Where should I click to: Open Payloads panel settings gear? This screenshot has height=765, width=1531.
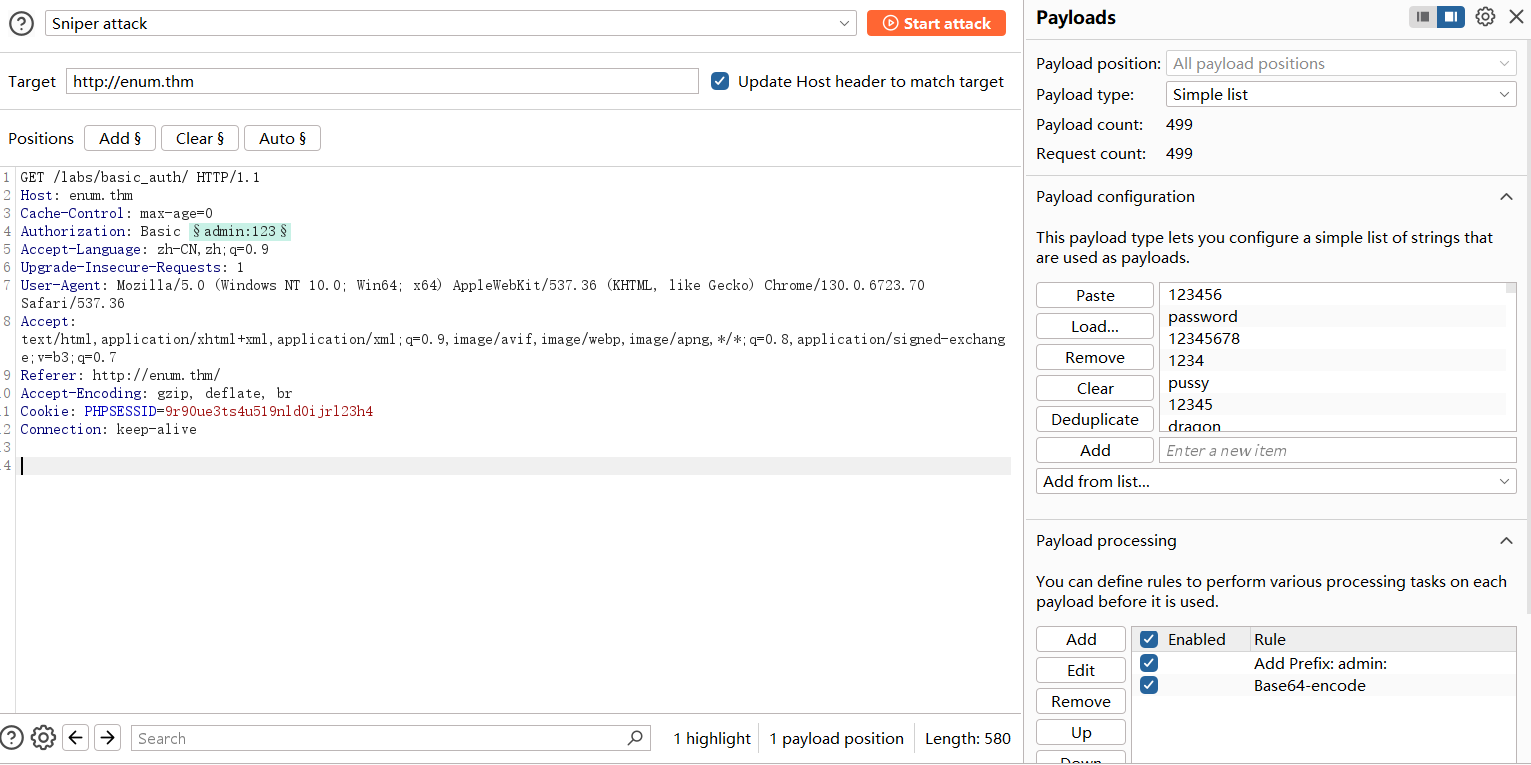coord(1485,17)
